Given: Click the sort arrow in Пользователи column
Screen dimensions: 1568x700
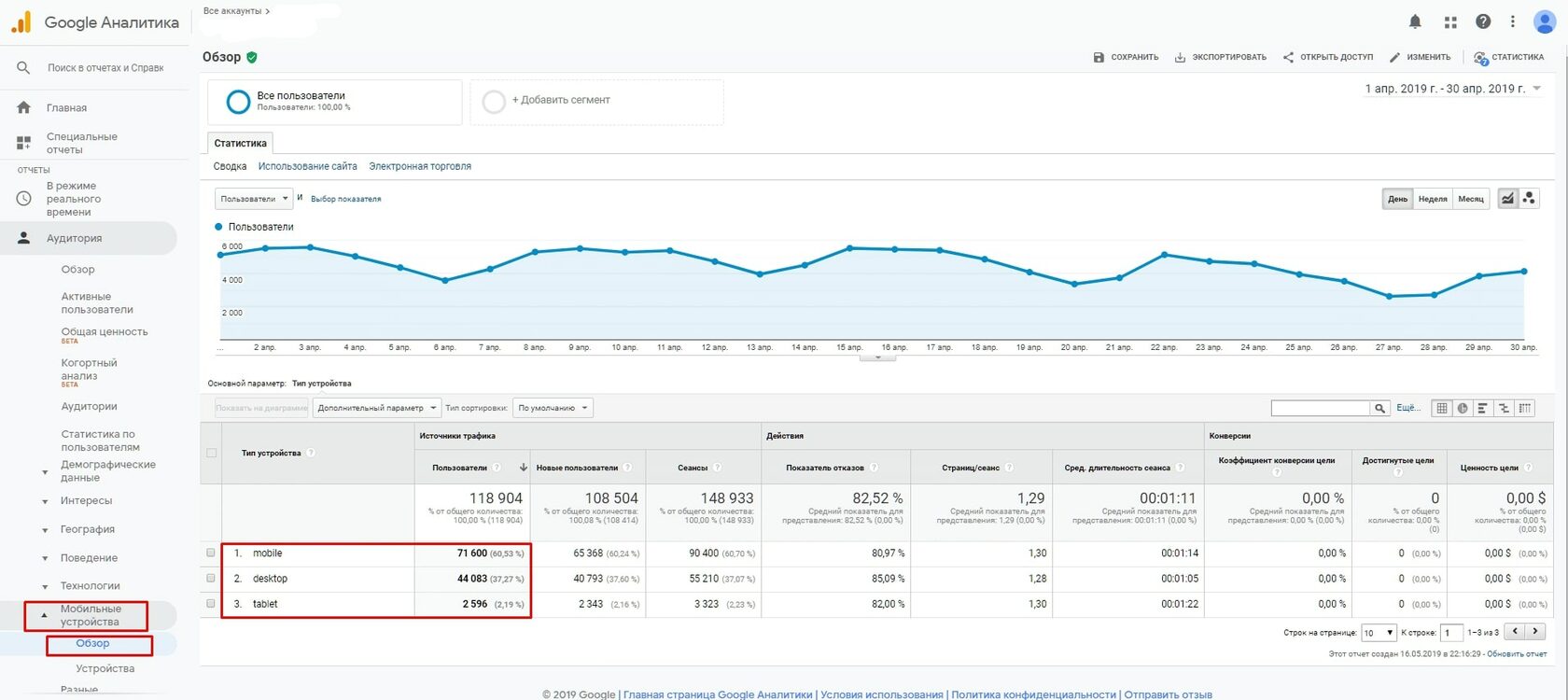Looking at the screenshot, I should point(524,468).
